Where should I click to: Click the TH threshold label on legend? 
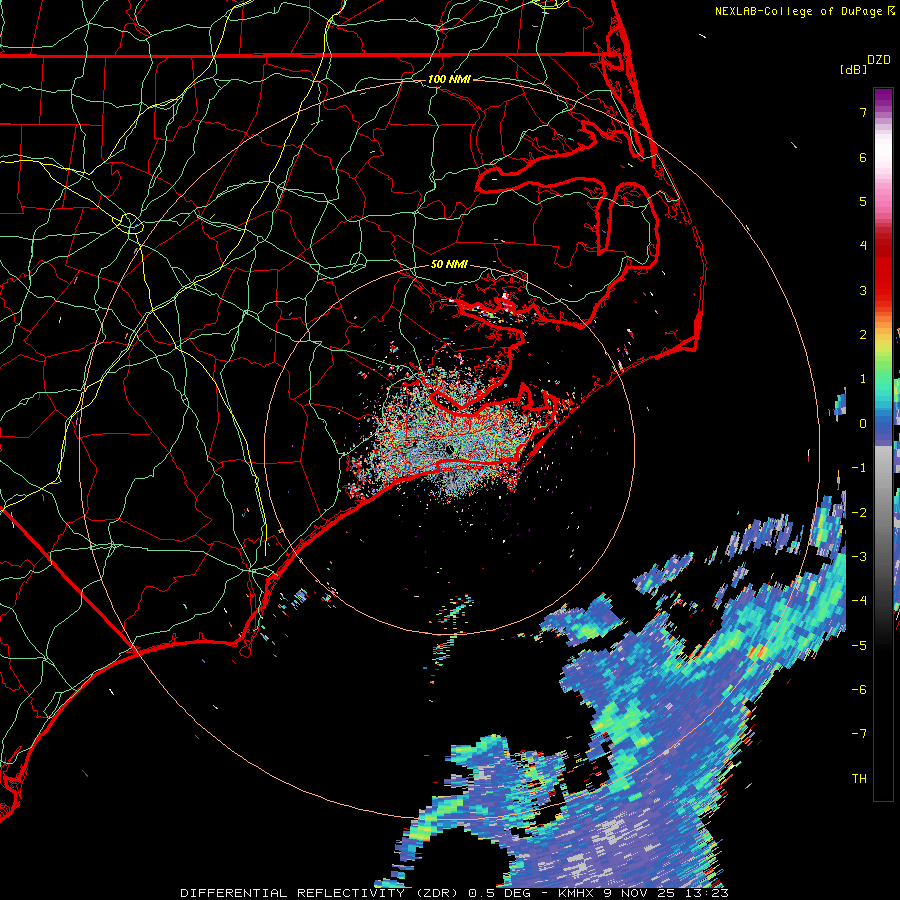point(859,779)
